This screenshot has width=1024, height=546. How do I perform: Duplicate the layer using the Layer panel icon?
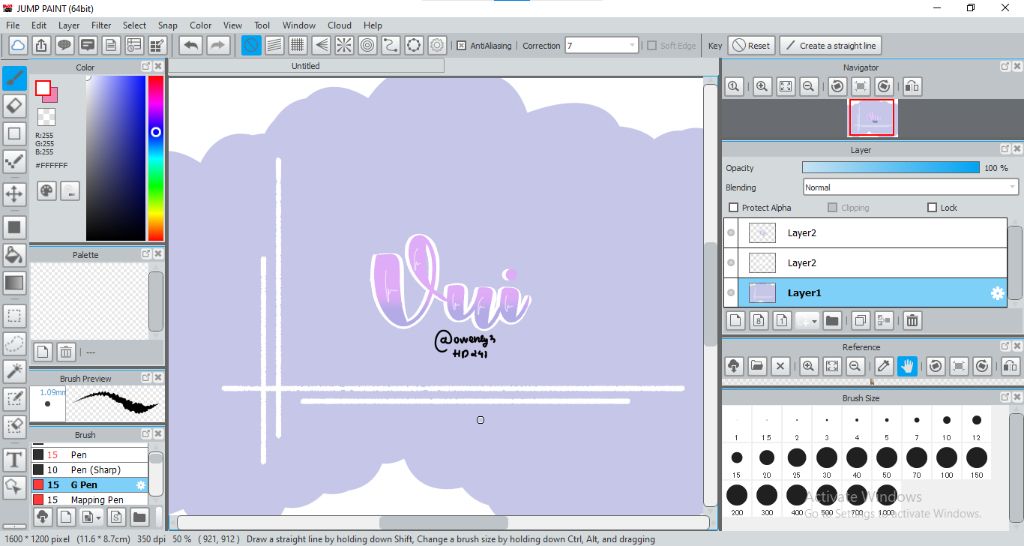point(861,320)
